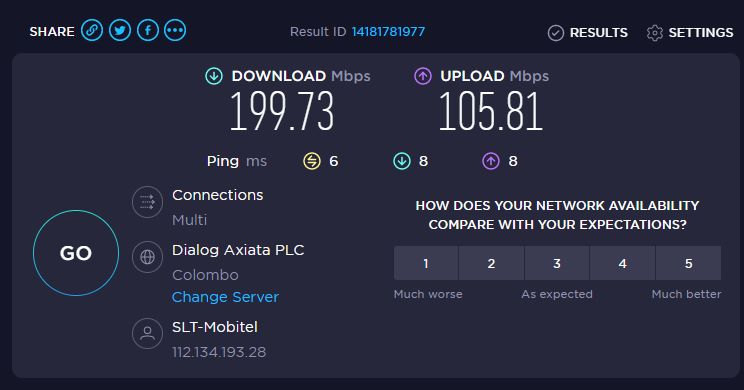Click the Change Server link
The height and width of the screenshot is (390, 744).
[225, 297]
